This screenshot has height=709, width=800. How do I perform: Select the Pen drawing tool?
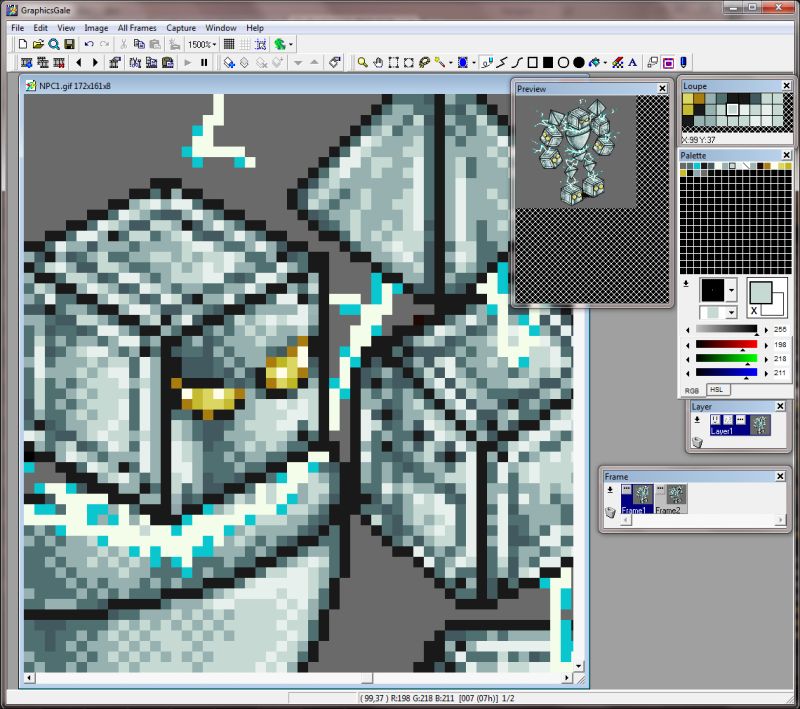tap(486, 63)
